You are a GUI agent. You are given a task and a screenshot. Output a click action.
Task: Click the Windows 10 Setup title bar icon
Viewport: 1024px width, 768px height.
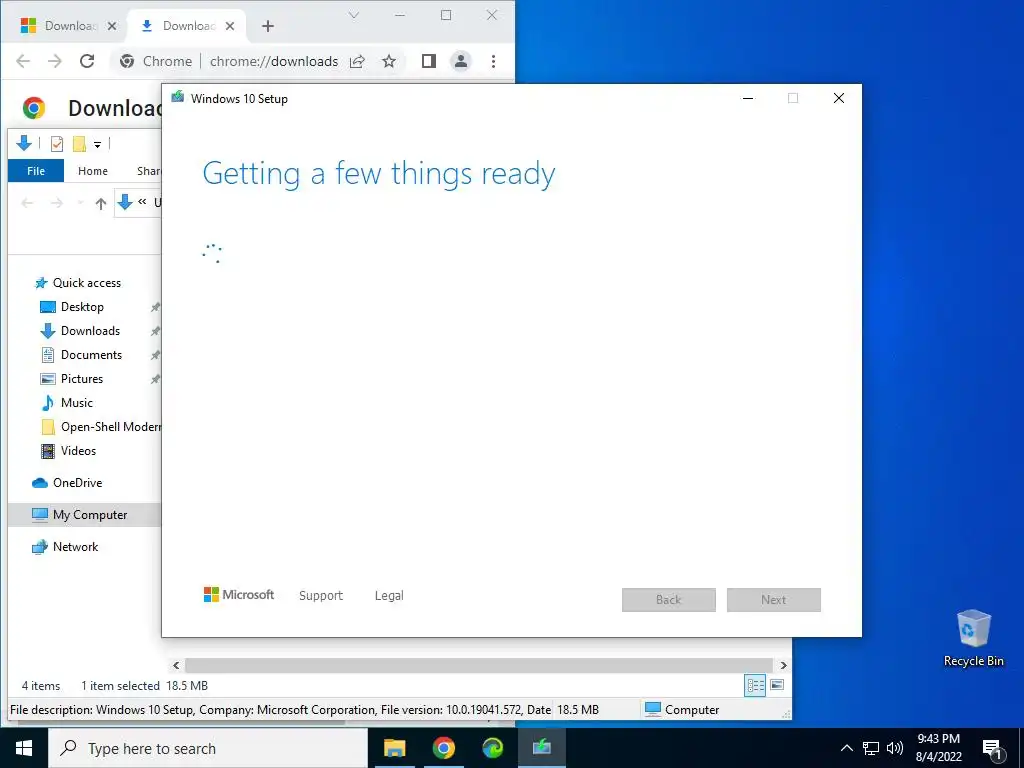(177, 97)
